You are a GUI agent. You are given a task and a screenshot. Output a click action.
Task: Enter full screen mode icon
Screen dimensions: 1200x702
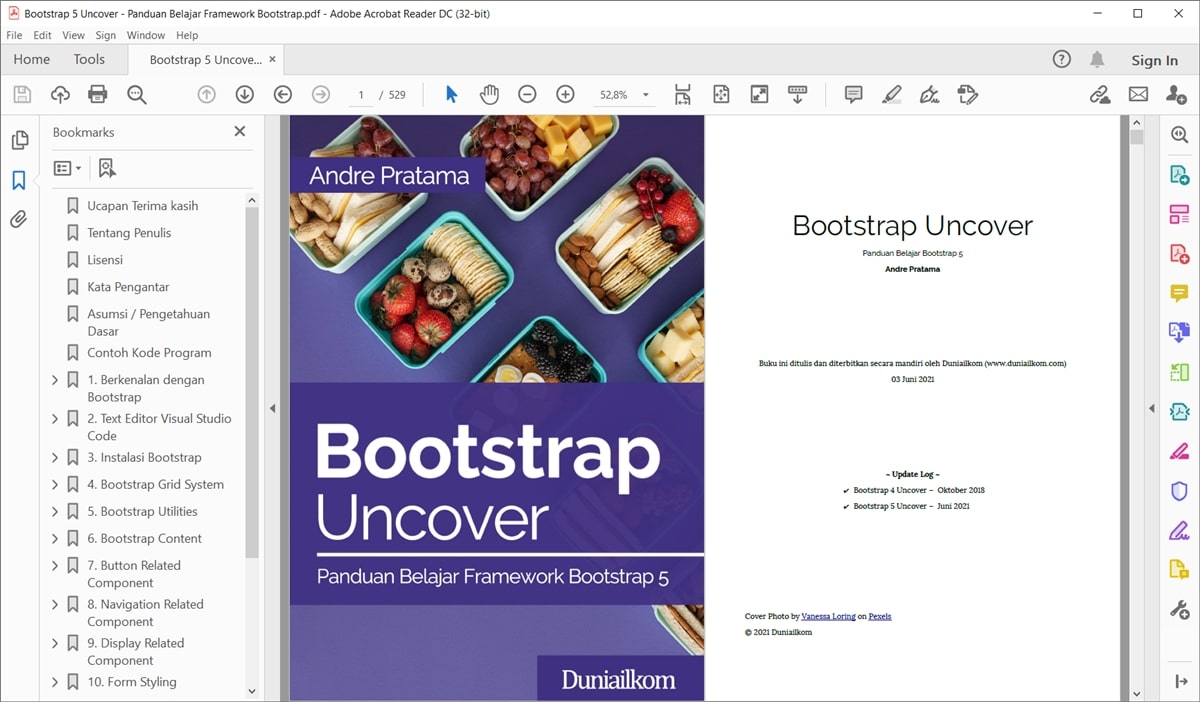(759, 95)
